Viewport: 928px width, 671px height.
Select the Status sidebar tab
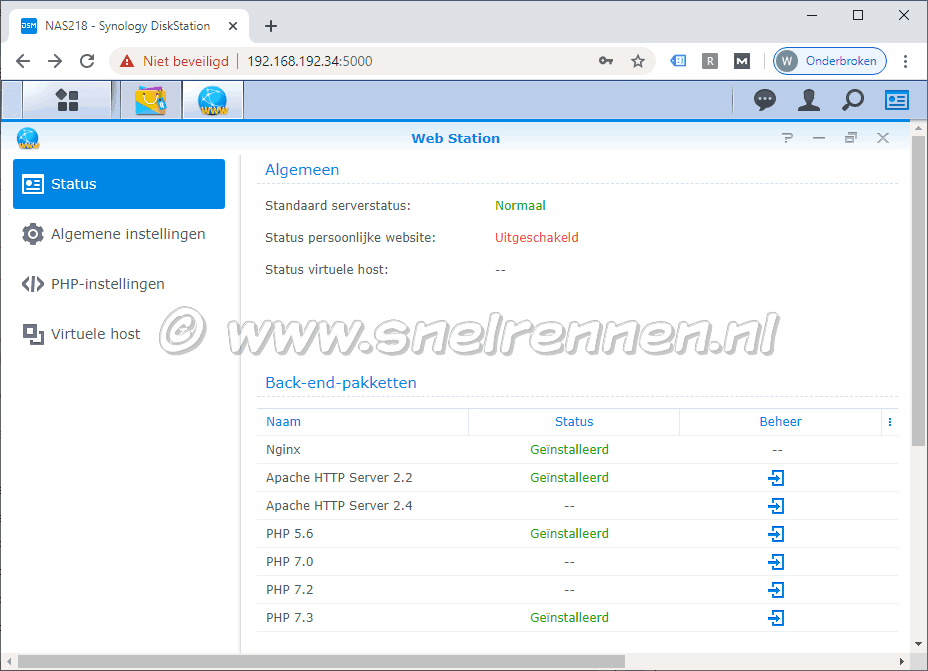click(x=119, y=184)
